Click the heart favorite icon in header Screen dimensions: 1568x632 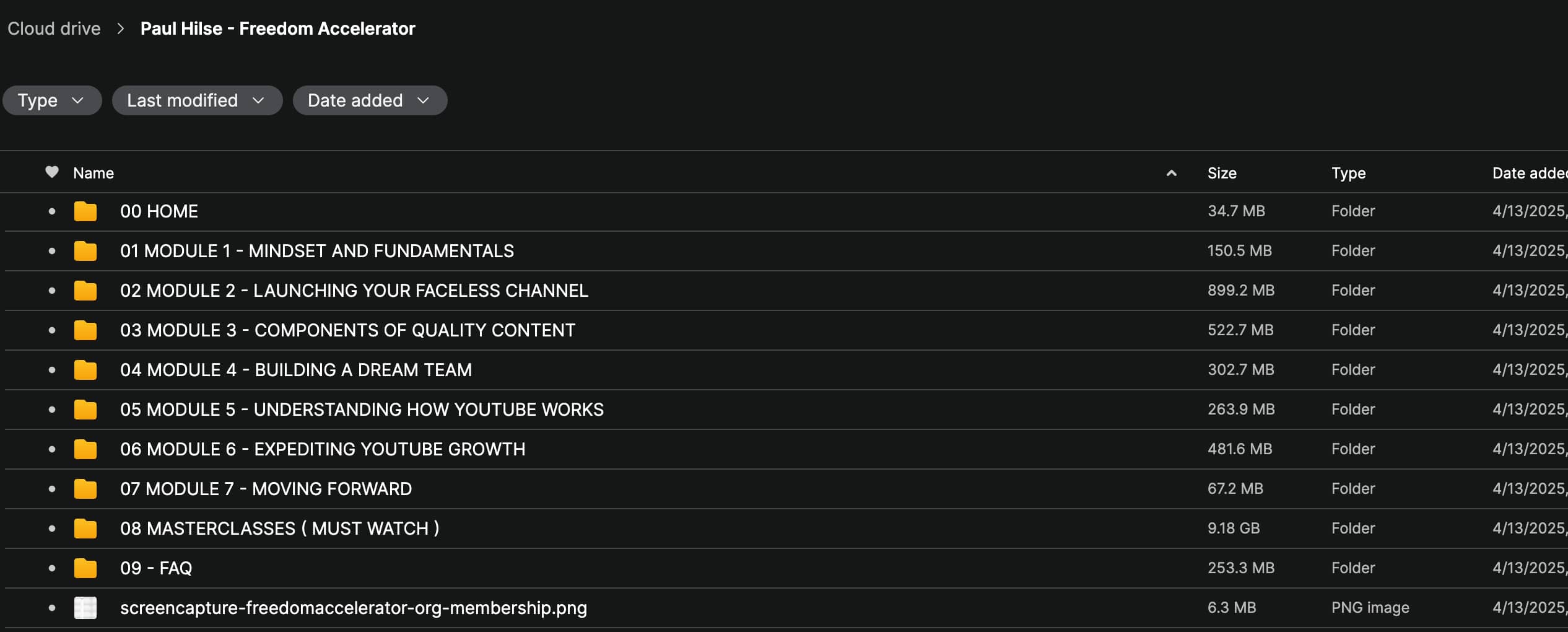pos(52,172)
